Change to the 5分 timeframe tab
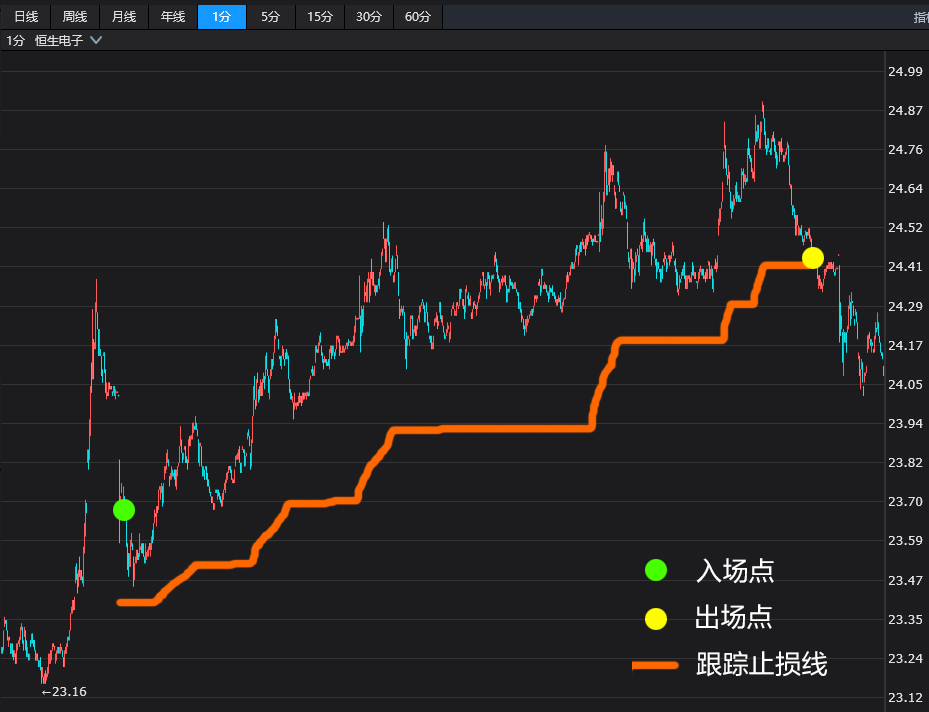Screen dimensions: 929x712 (x=270, y=17)
